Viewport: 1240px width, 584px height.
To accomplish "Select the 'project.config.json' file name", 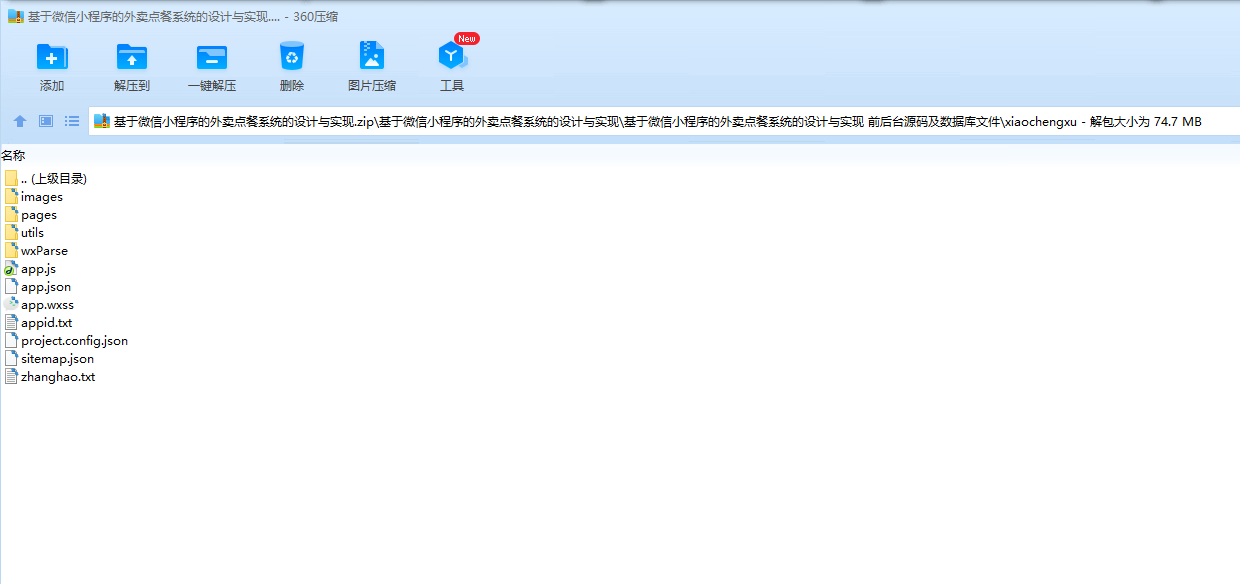I will coord(74,341).
